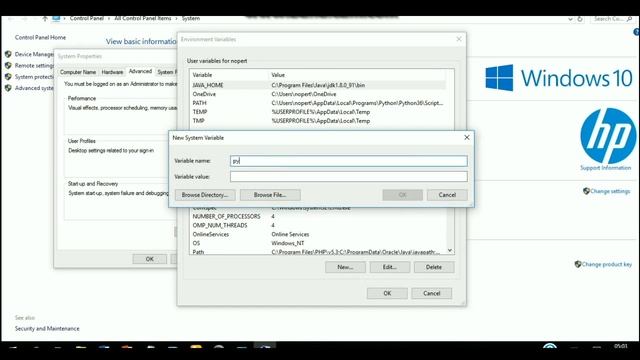Click refresh icon in address bar

coord(580,19)
